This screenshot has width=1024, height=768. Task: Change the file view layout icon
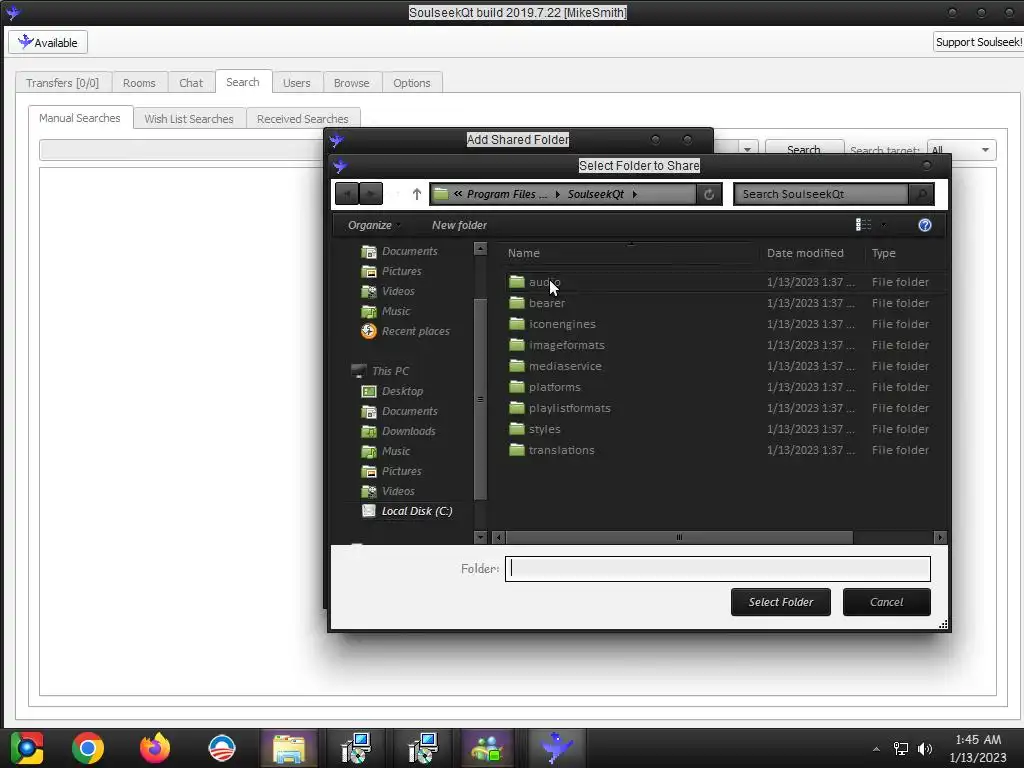click(x=863, y=225)
